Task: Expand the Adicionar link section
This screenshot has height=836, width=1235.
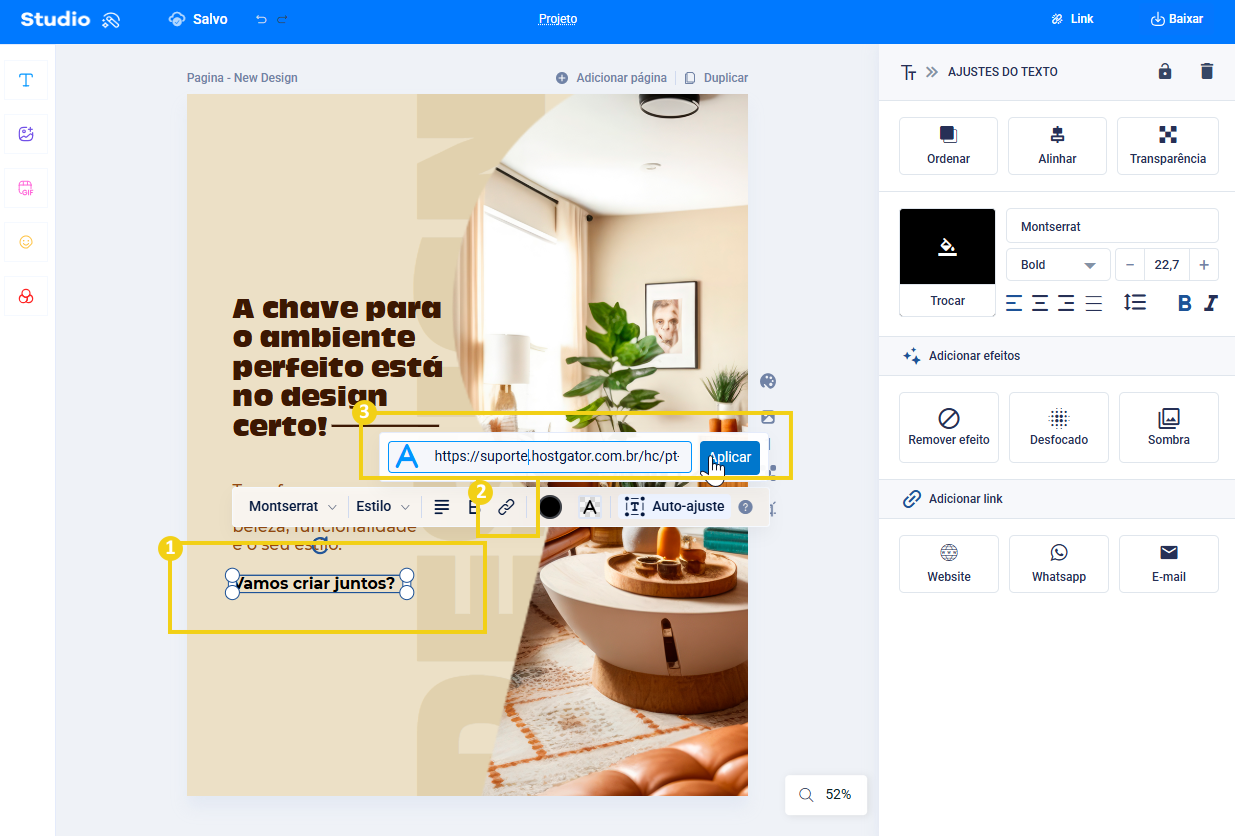Action: pos(1056,499)
